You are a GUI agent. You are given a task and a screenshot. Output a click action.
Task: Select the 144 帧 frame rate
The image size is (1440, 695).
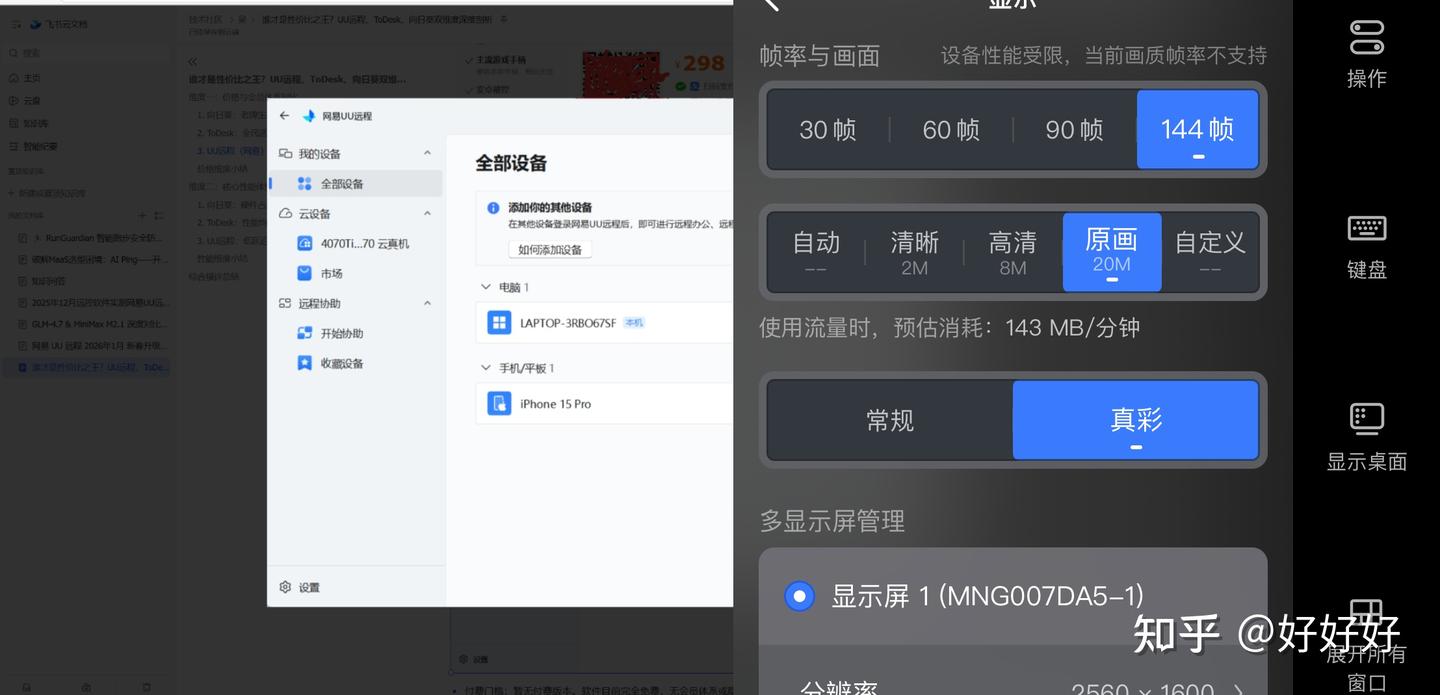click(x=1197, y=130)
